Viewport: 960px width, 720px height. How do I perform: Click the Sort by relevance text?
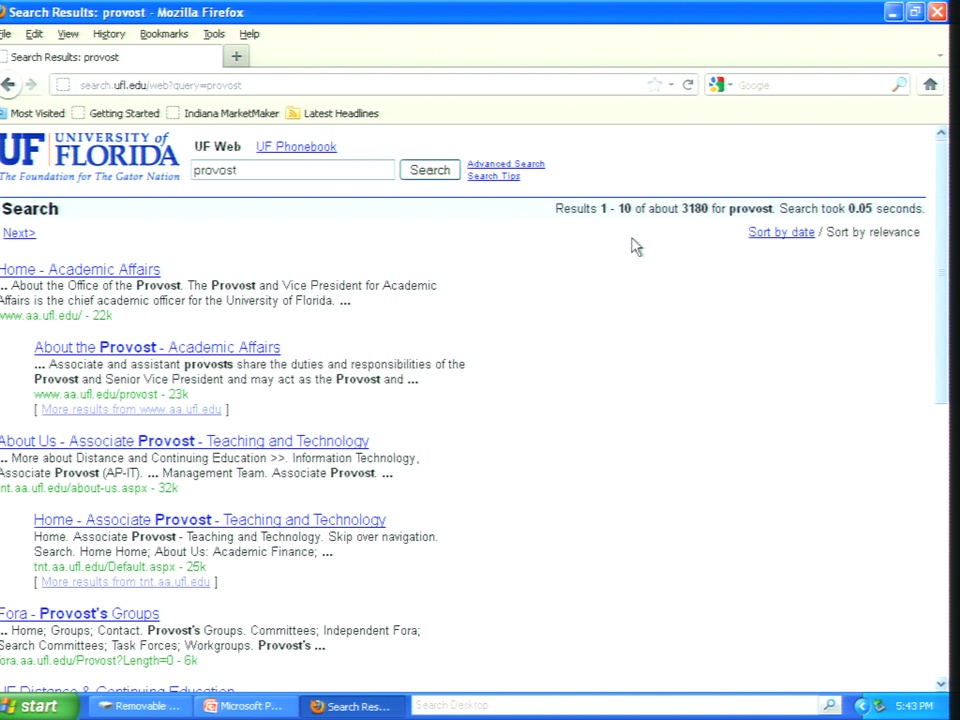coord(873,232)
